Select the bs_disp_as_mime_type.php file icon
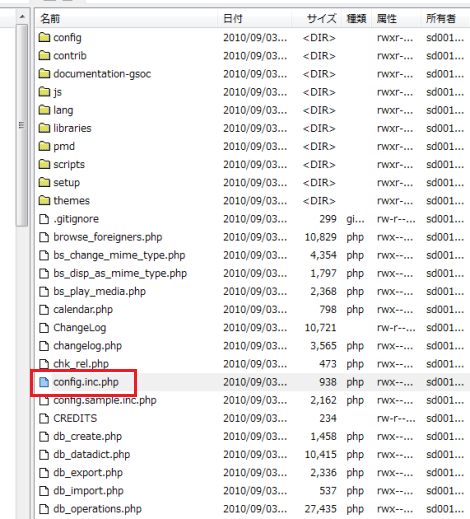The width and height of the screenshot is (470, 519). (44, 273)
